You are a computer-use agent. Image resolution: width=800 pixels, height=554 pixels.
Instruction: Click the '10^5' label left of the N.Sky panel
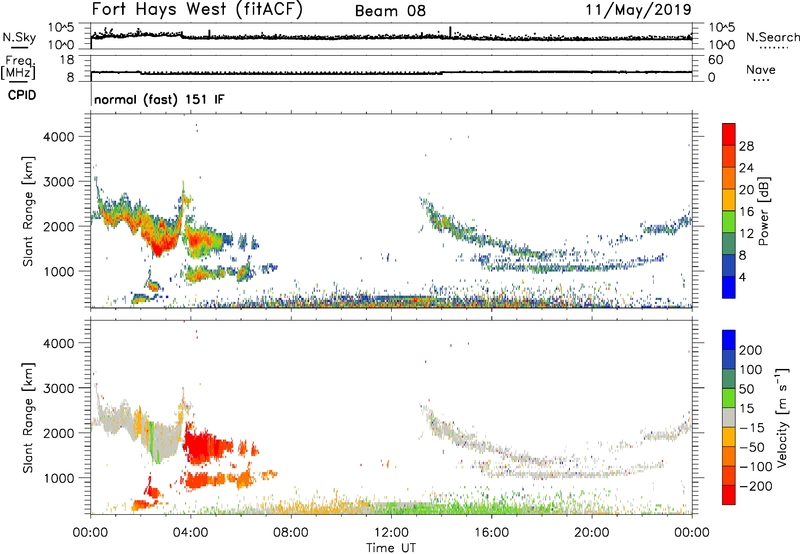tap(61, 27)
